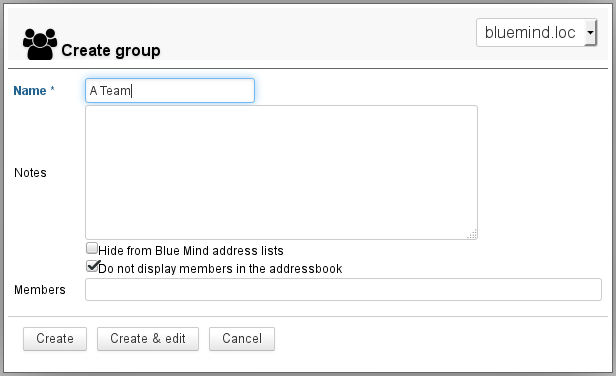Click the Members label
The height and width of the screenshot is (376, 616).
coord(40,290)
